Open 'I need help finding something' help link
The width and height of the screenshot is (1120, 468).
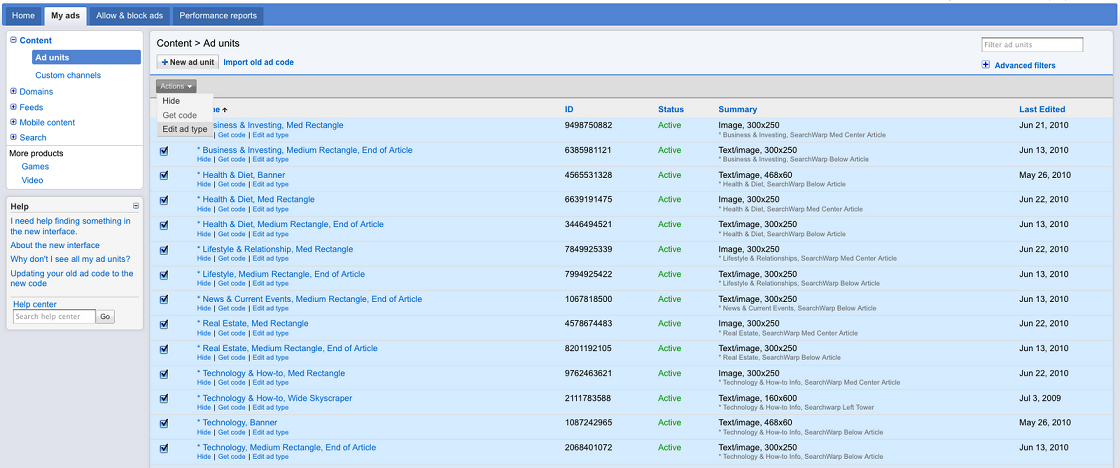click(x=71, y=226)
